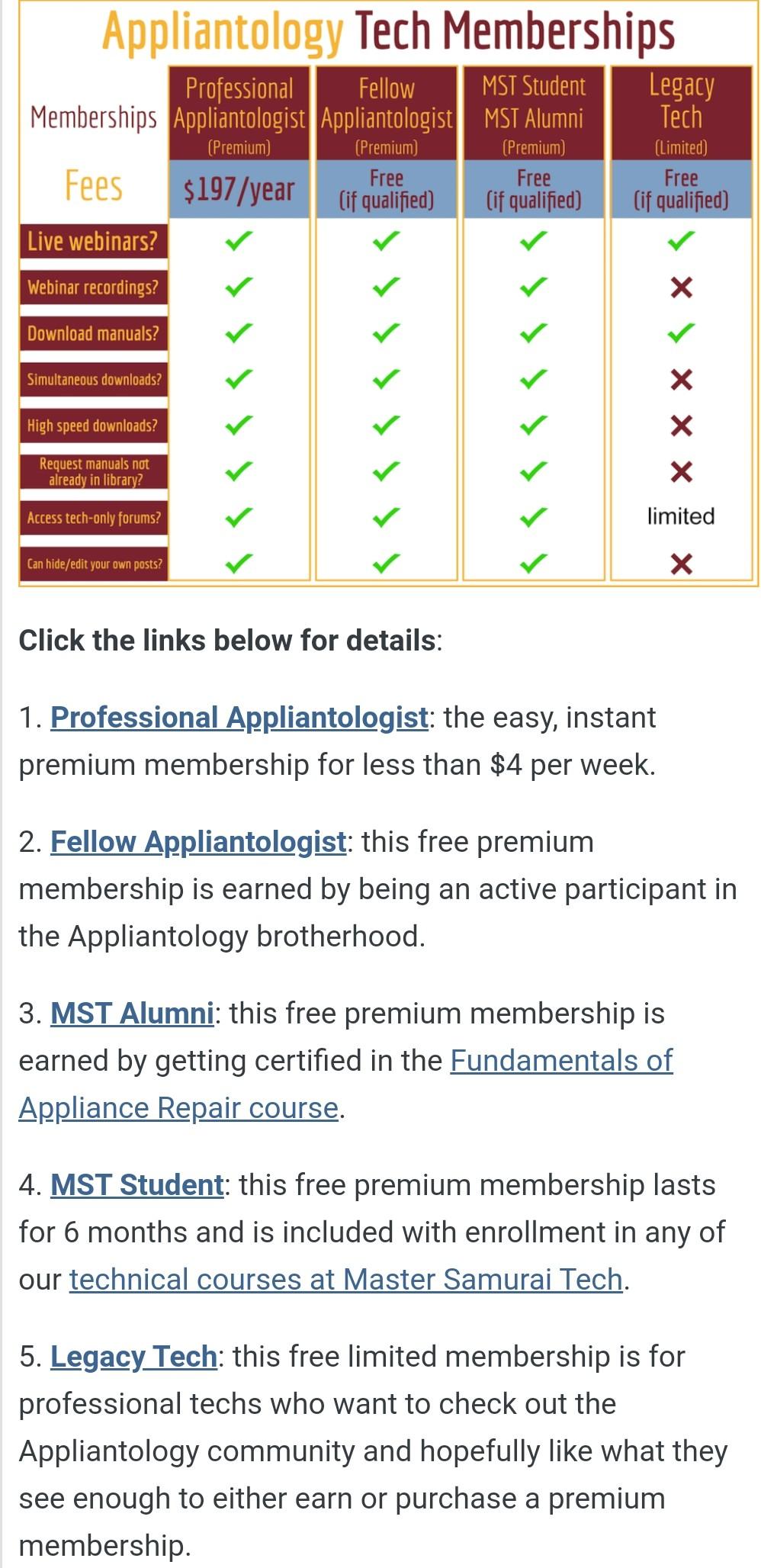
Task: Open Fundamentals of Appliance Repair course link
Action: click(345, 1084)
